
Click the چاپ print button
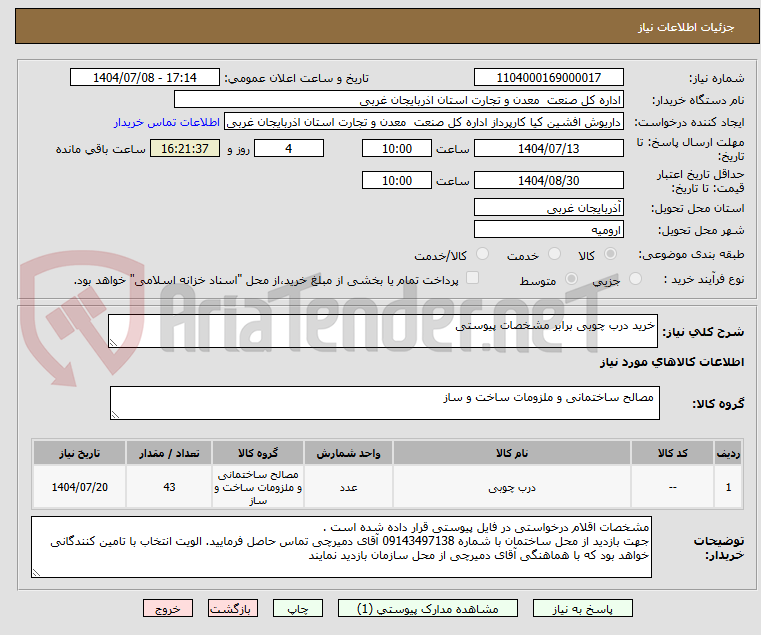point(298,608)
